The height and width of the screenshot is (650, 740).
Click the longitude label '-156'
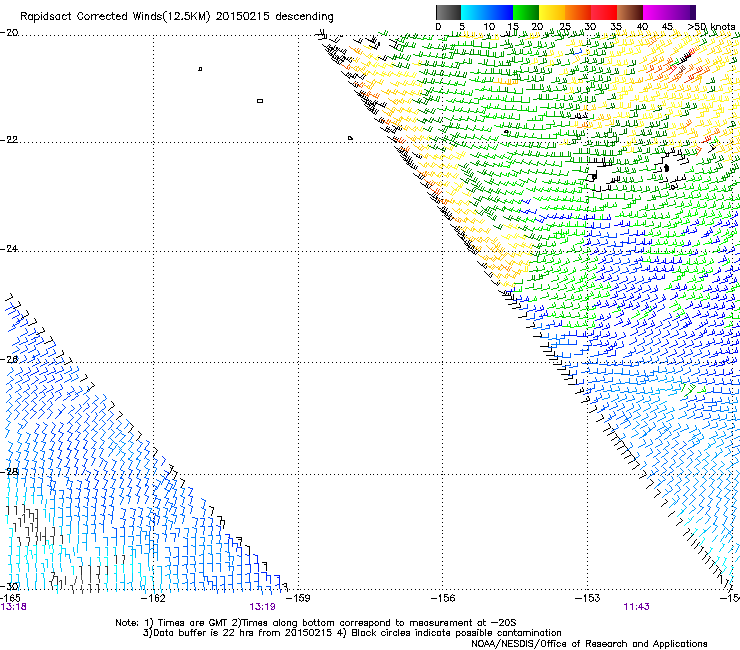pyautogui.click(x=443, y=598)
